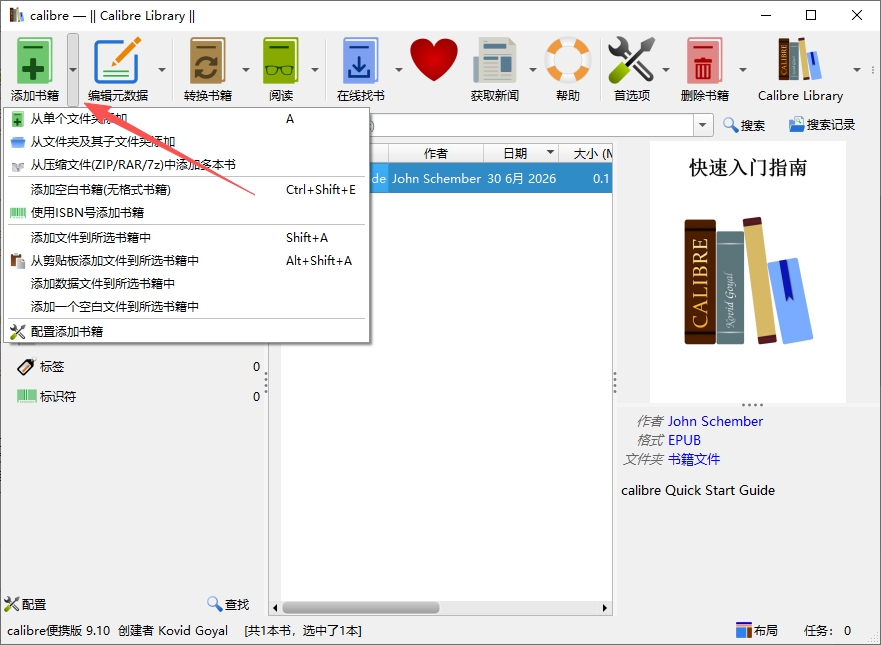Expand the Calibre Library dropdown arrow
The height and width of the screenshot is (645, 881).
click(857, 70)
